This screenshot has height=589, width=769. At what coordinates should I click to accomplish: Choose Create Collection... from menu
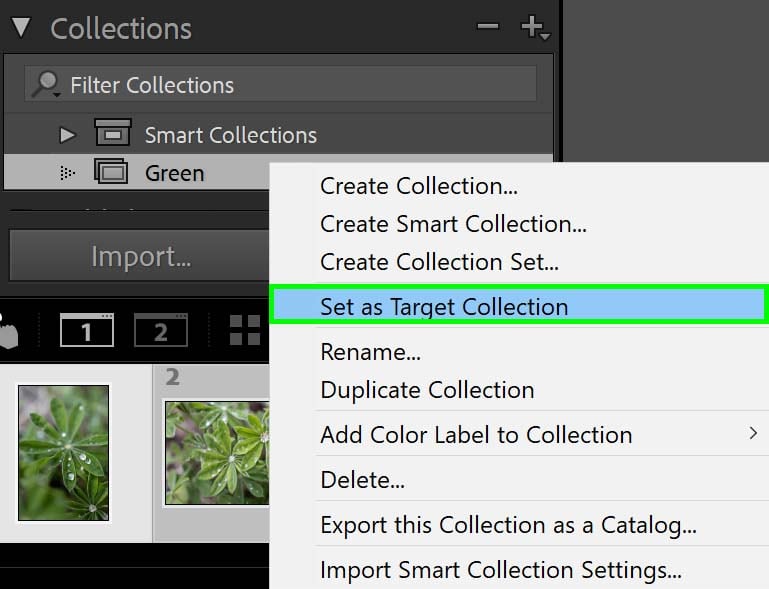(419, 186)
